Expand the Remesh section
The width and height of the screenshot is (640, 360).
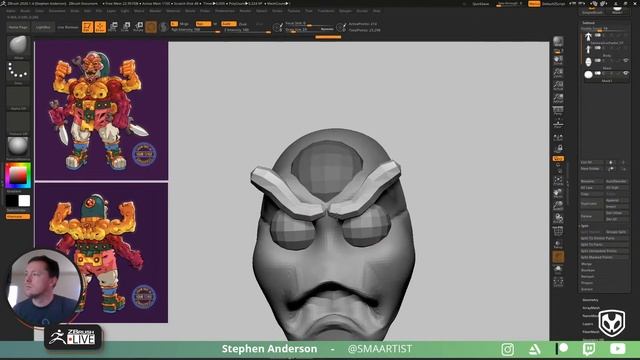pyautogui.click(x=587, y=276)
